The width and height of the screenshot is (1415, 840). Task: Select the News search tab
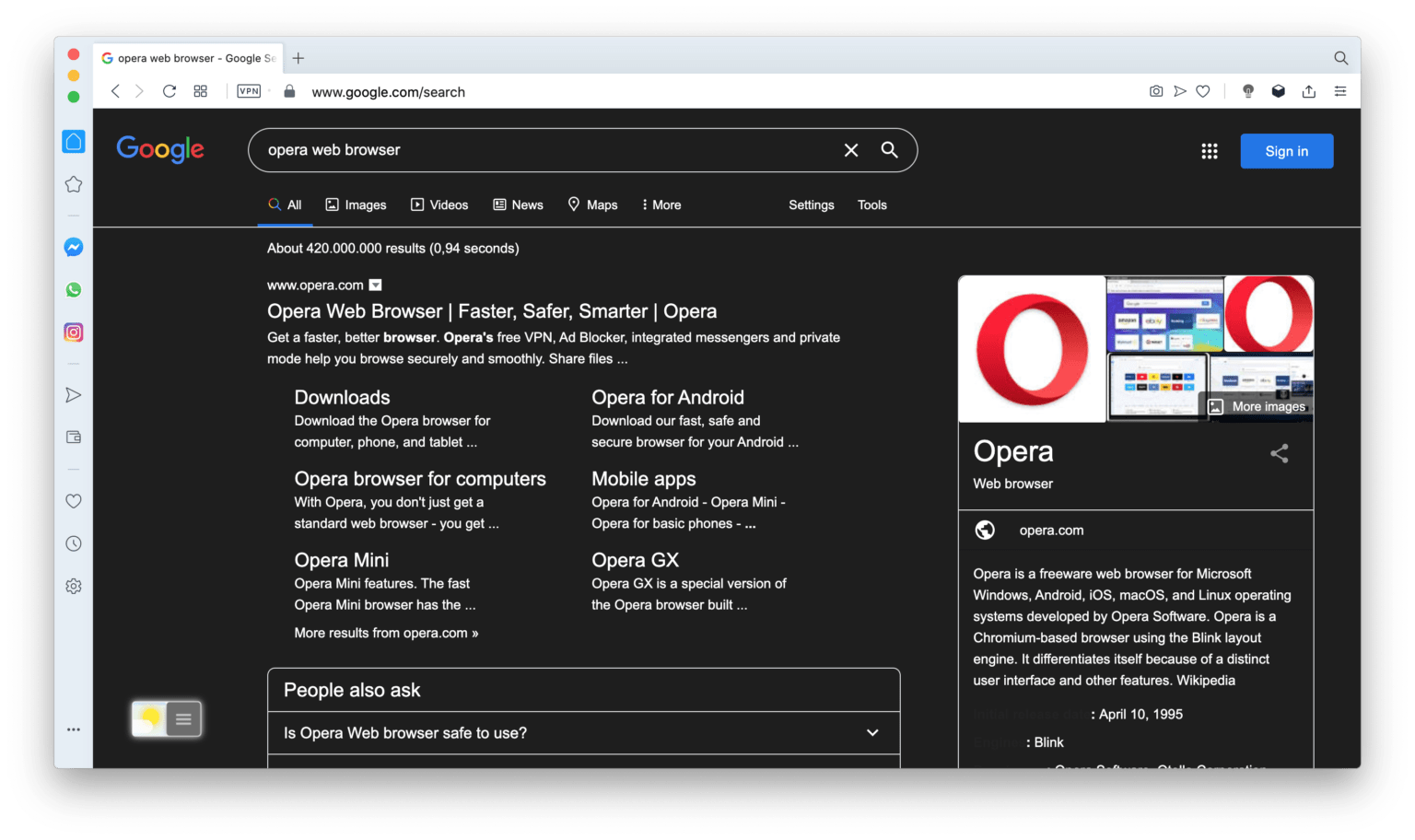(518, 204)
